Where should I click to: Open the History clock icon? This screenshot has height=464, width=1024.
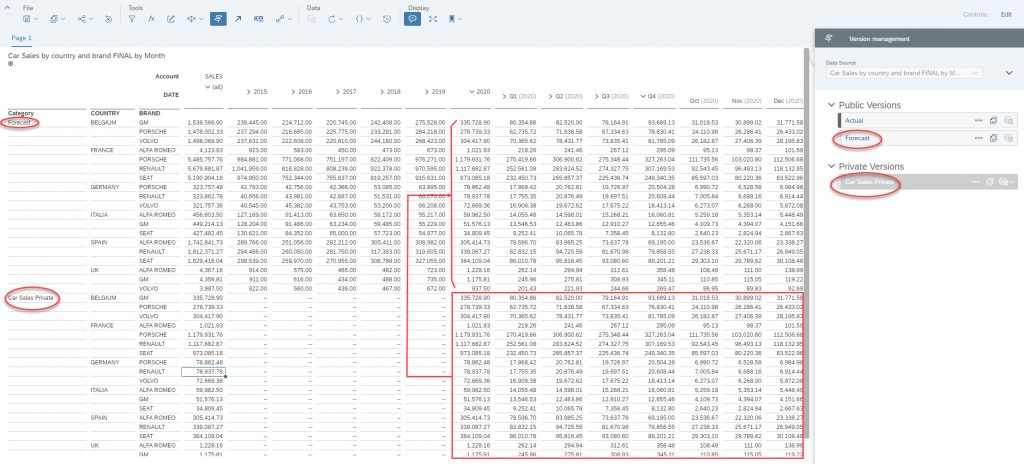(387, 19)
